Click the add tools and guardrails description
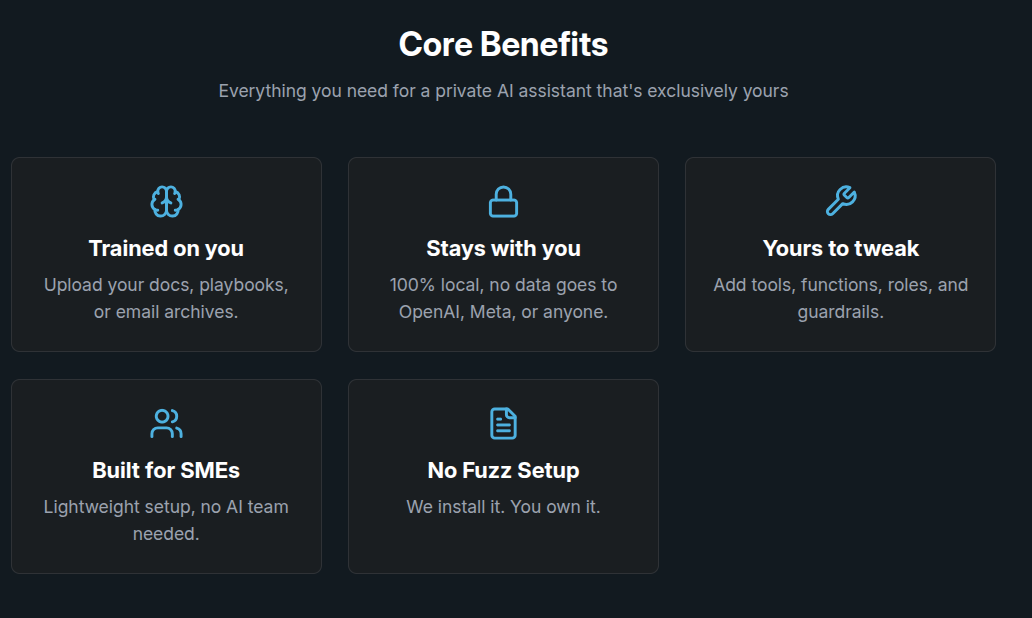1032x618 pixels. pyautogui.click(x=840, y=298)
